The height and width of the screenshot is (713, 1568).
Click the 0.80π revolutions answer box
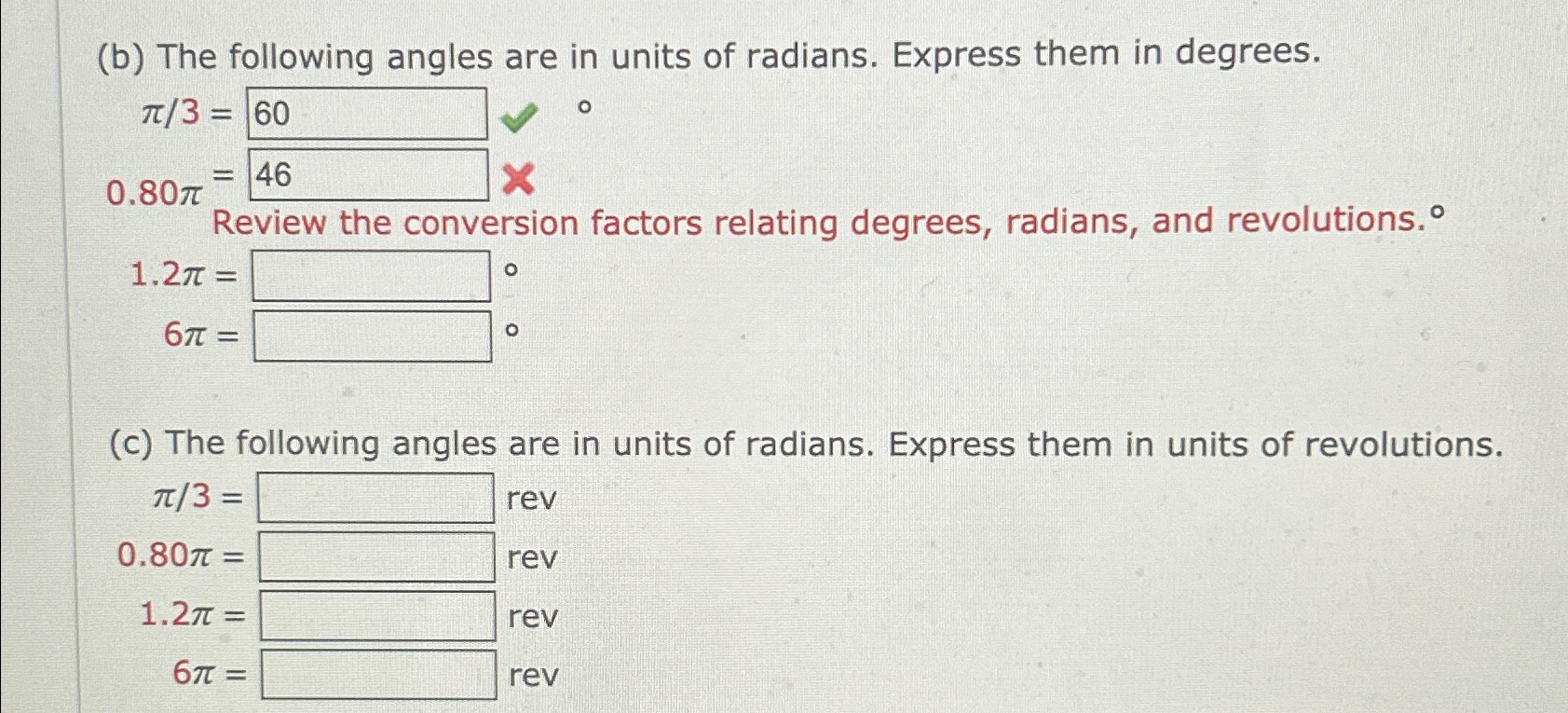[x=377, y=558]
